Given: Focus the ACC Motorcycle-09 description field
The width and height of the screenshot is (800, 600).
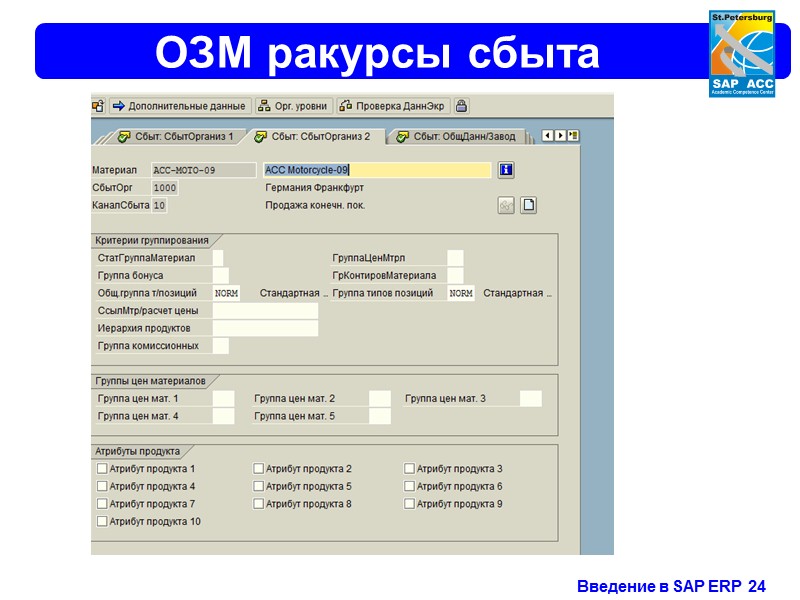Looking at the screenshot, I should click(377, 170).
